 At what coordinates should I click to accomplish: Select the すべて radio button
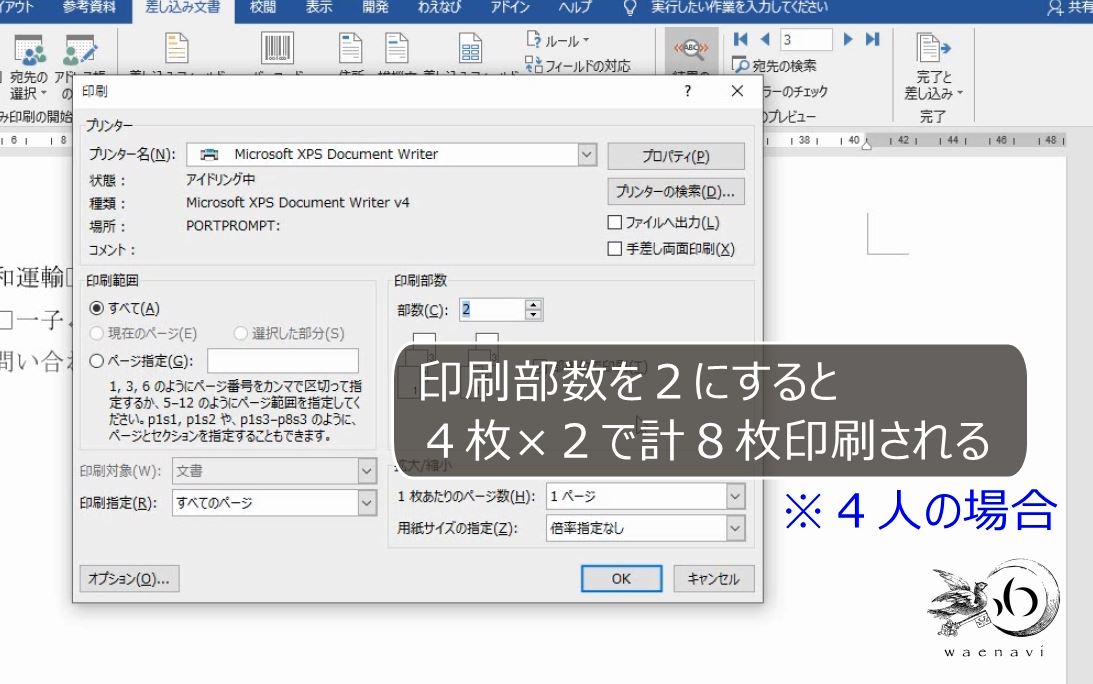[97, 308]
